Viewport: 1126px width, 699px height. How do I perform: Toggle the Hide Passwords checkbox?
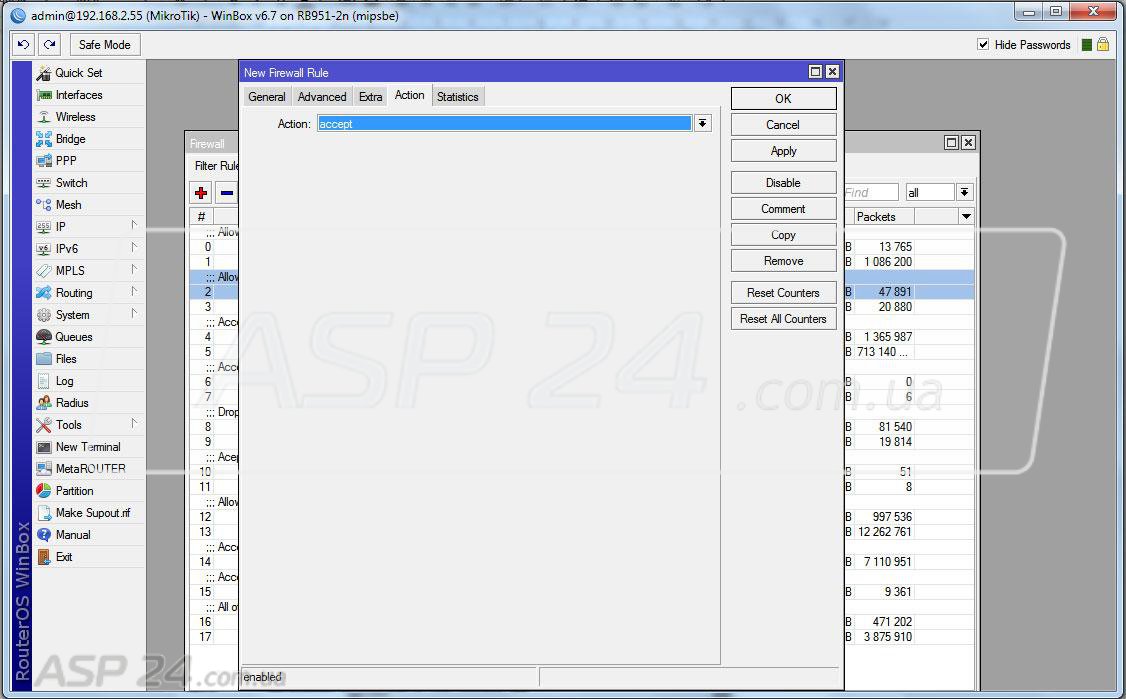coord(983,45)
